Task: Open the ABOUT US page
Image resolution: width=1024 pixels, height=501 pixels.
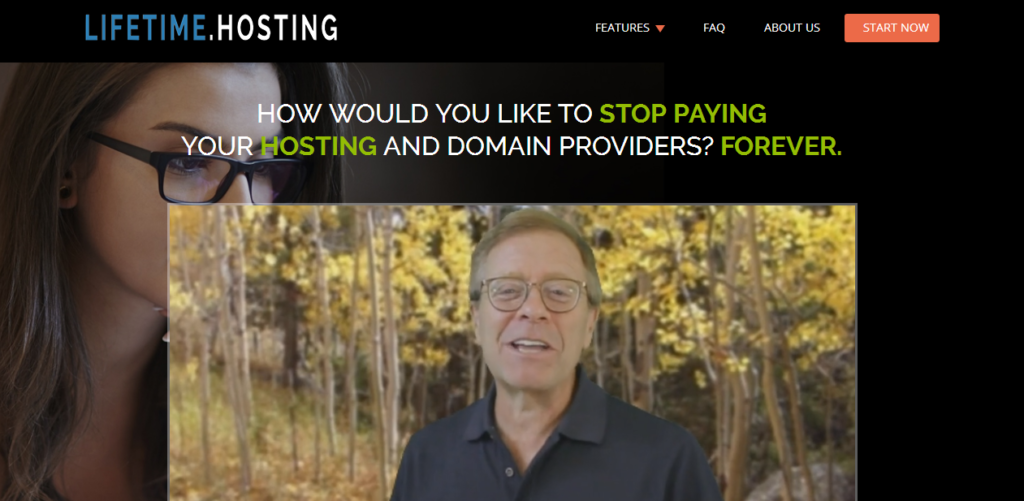Action: pyautogui.click(x=792, y=28)
